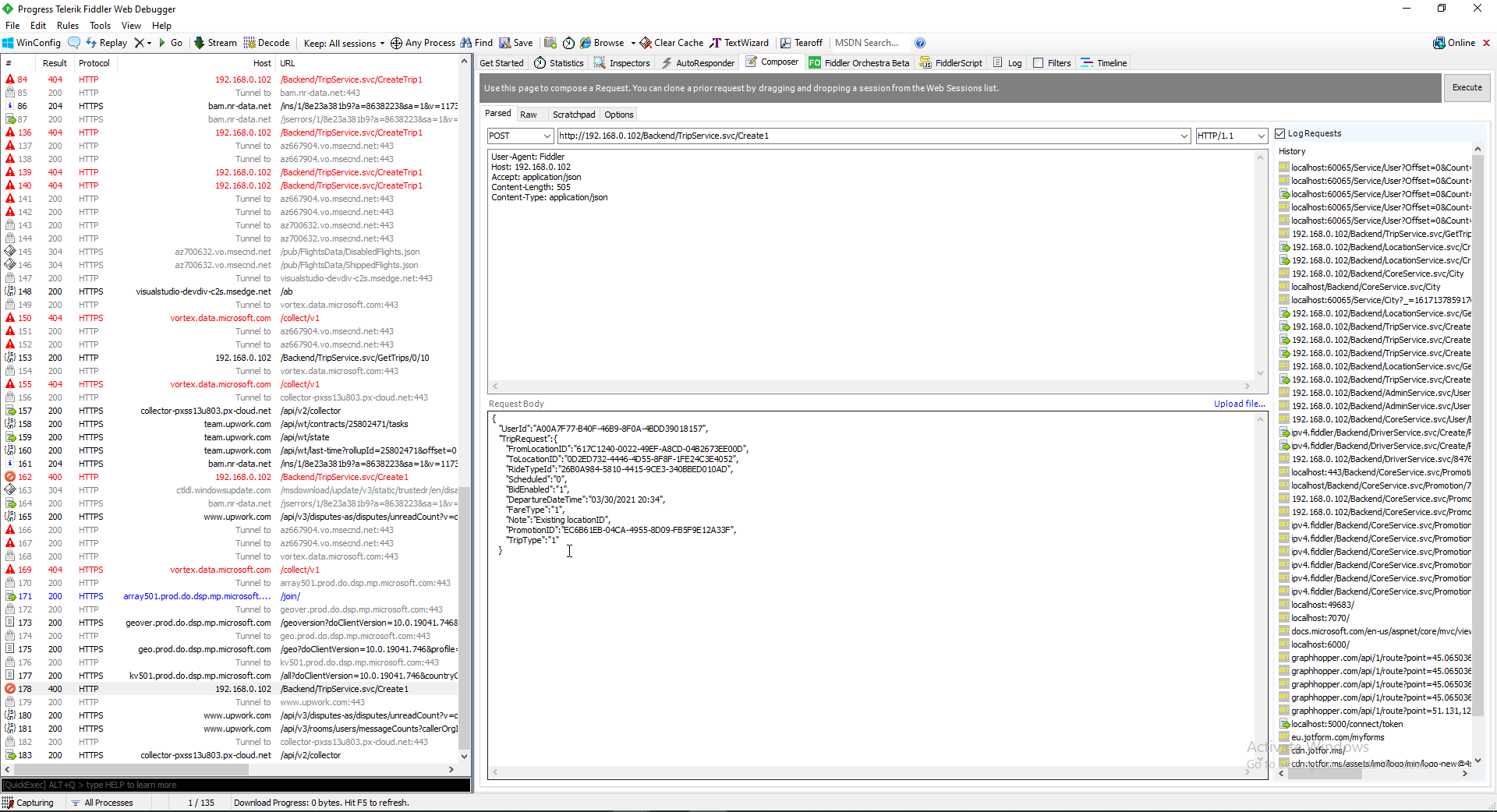Viewport: 1497px width, 812px height.
Task: Click the history icon for localhost:5000/connect/token
Action: click(1284, 724)
